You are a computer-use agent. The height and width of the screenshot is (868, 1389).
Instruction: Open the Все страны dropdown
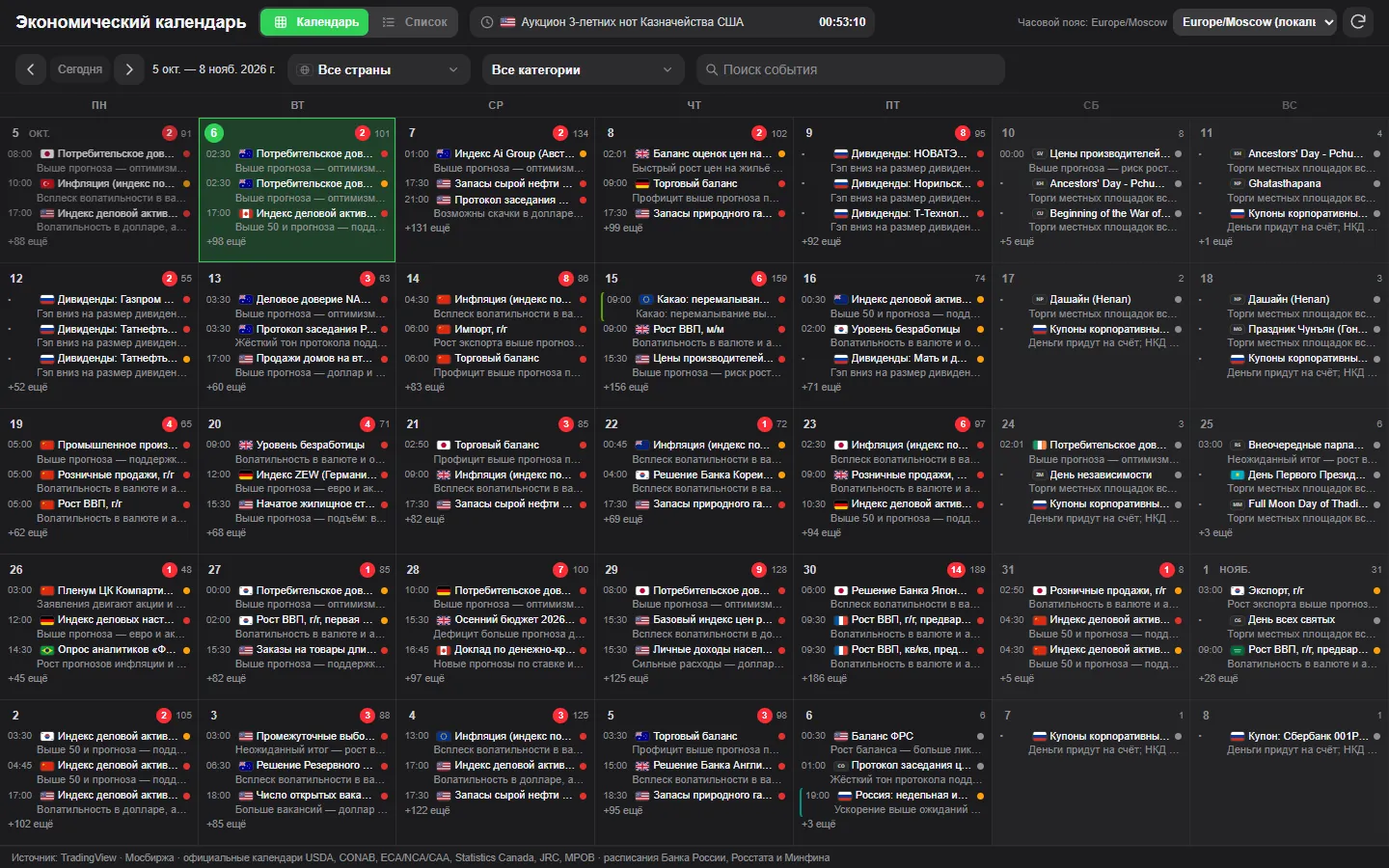(378, 69)
